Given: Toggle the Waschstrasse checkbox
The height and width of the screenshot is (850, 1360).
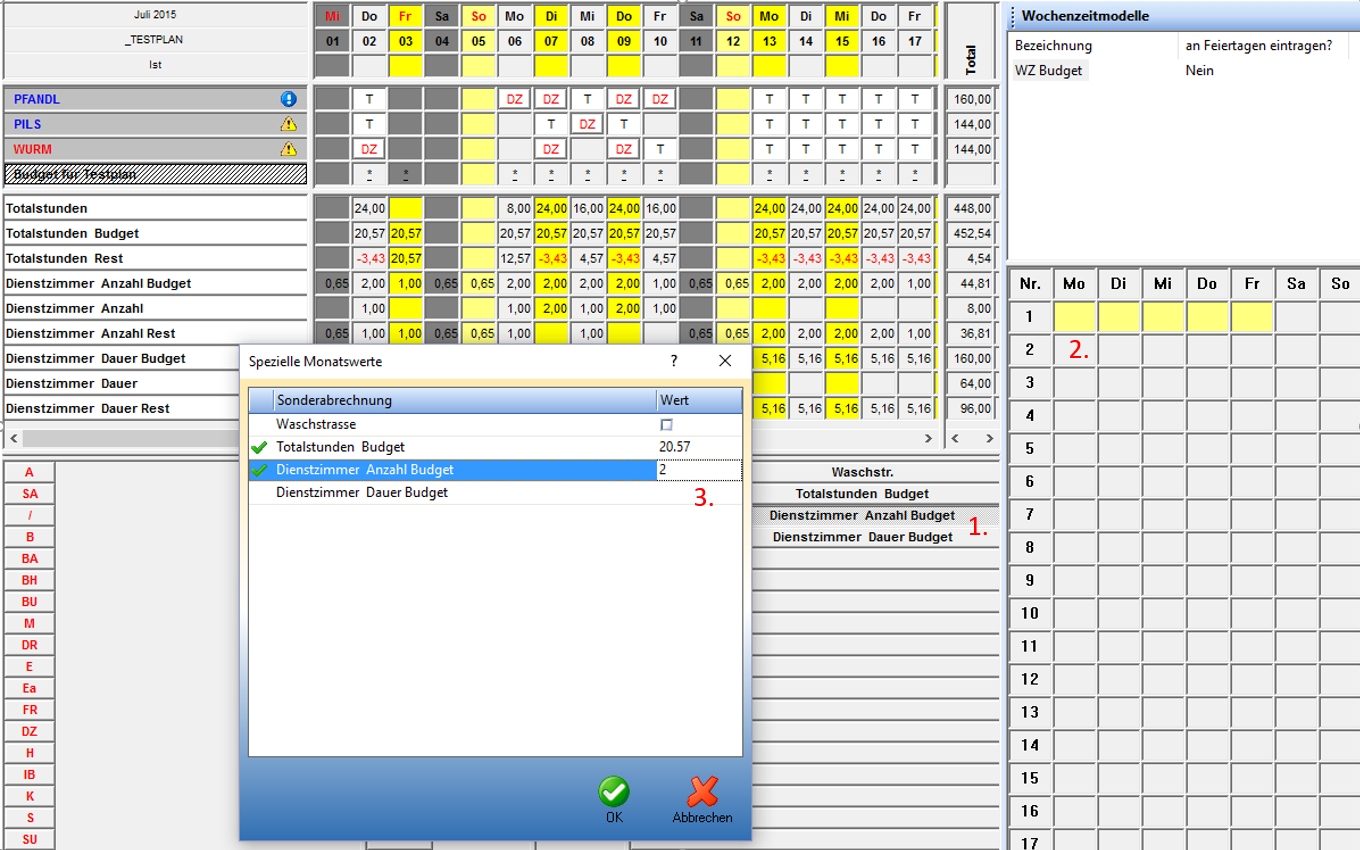Looking at the screenshot, I should [x=667, y=425].
